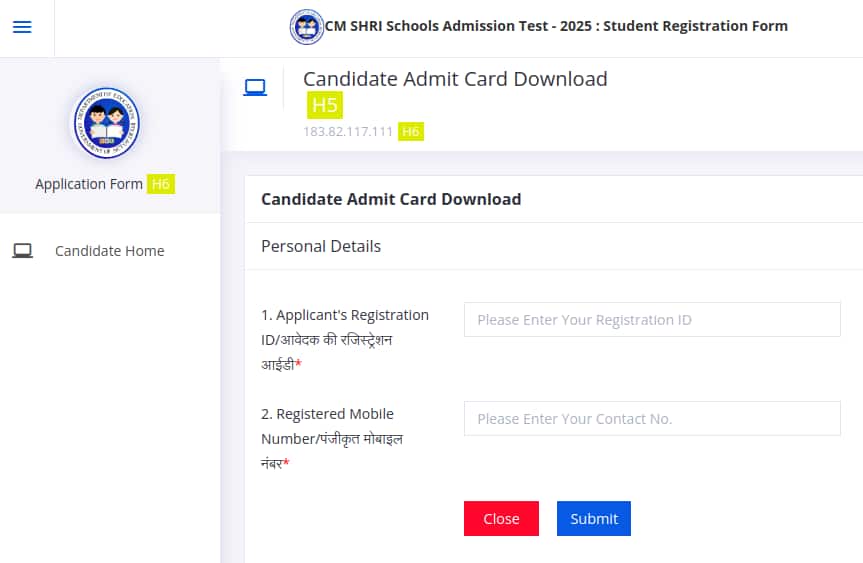
Task: Focus the Contact No. input field
Action: (652, 419)
